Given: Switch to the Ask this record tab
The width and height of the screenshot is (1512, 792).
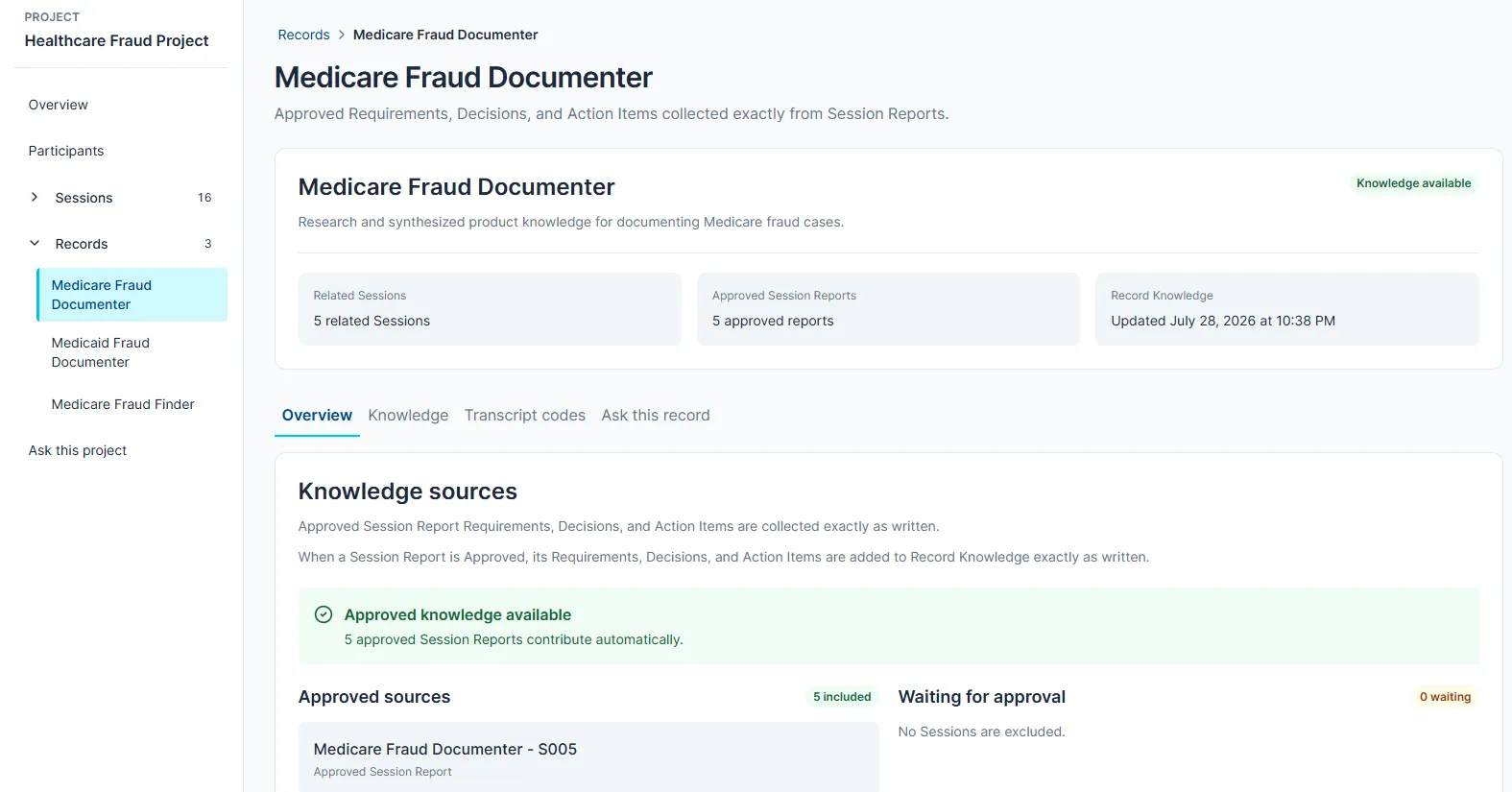Looking at the screenshot, I should tap(656, 416).
